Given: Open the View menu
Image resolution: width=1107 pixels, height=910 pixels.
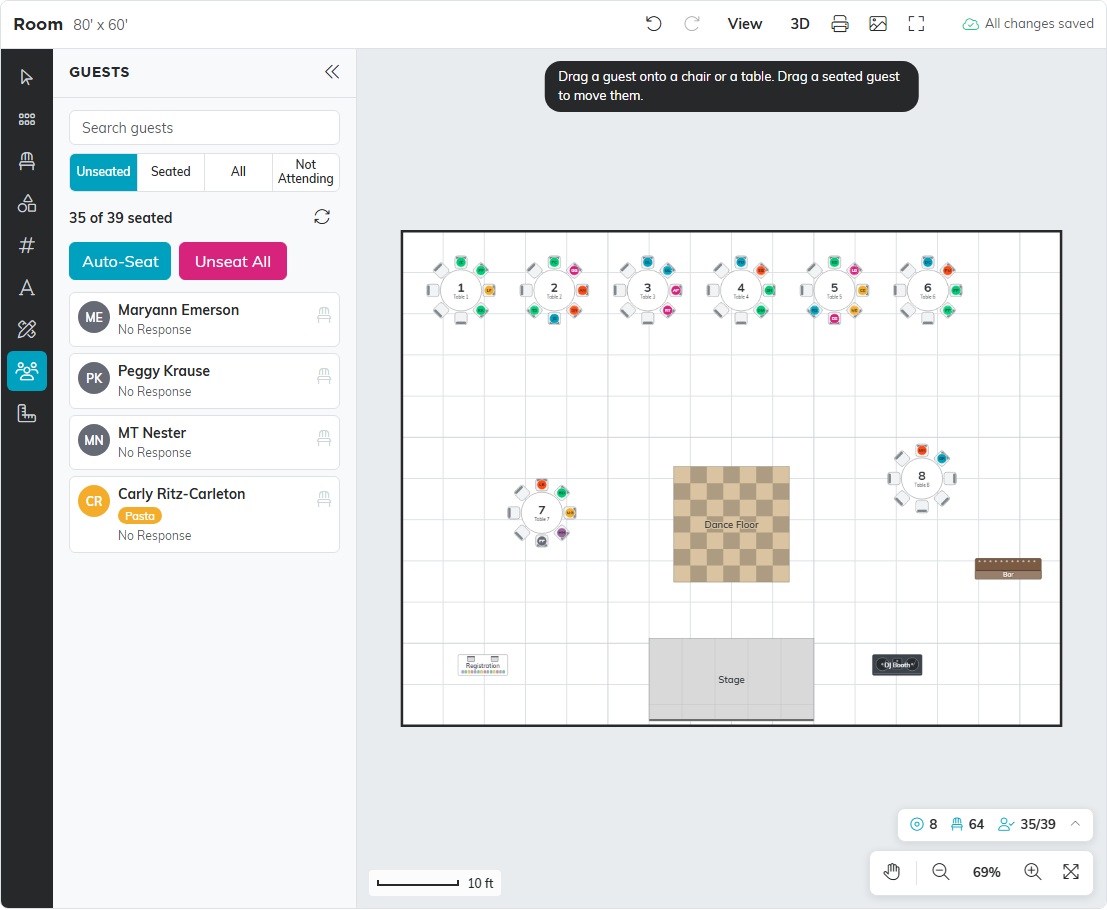Looking at the screenshot, I should pyautogui.click(x=745, y=24).
